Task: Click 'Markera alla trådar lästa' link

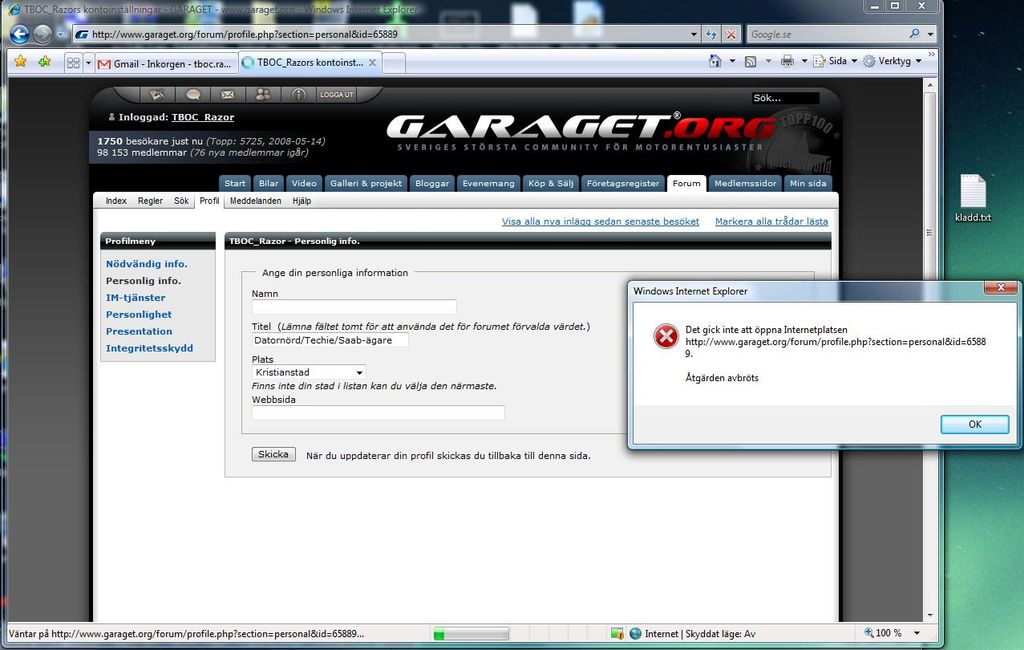Action: pyautogui.click(x=771, y=221)
